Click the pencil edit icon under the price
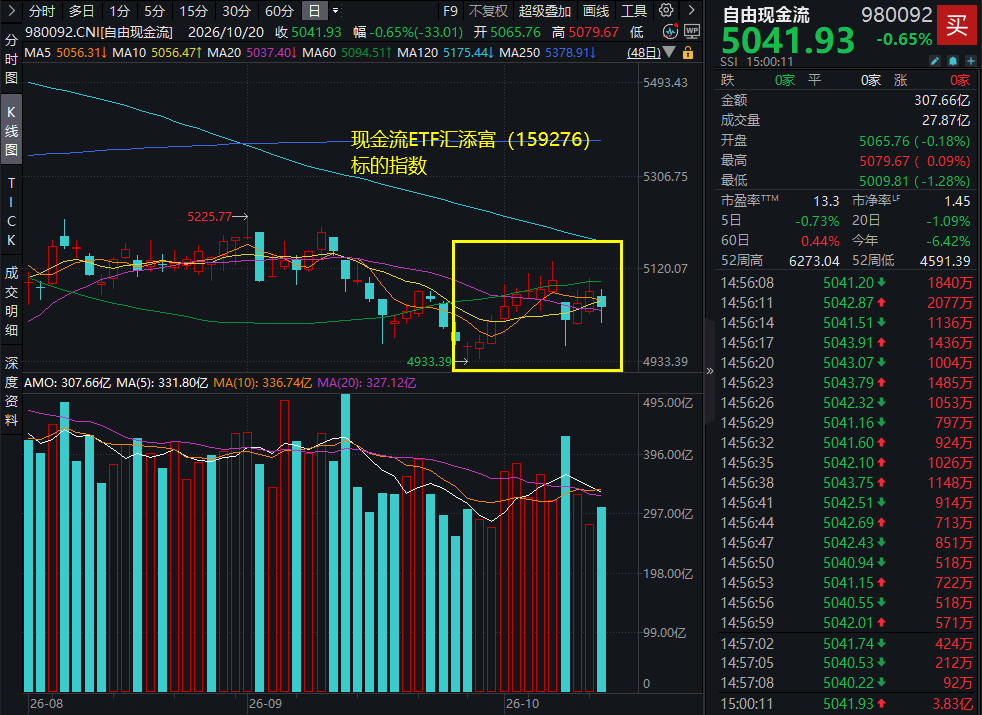 point(935,61)
